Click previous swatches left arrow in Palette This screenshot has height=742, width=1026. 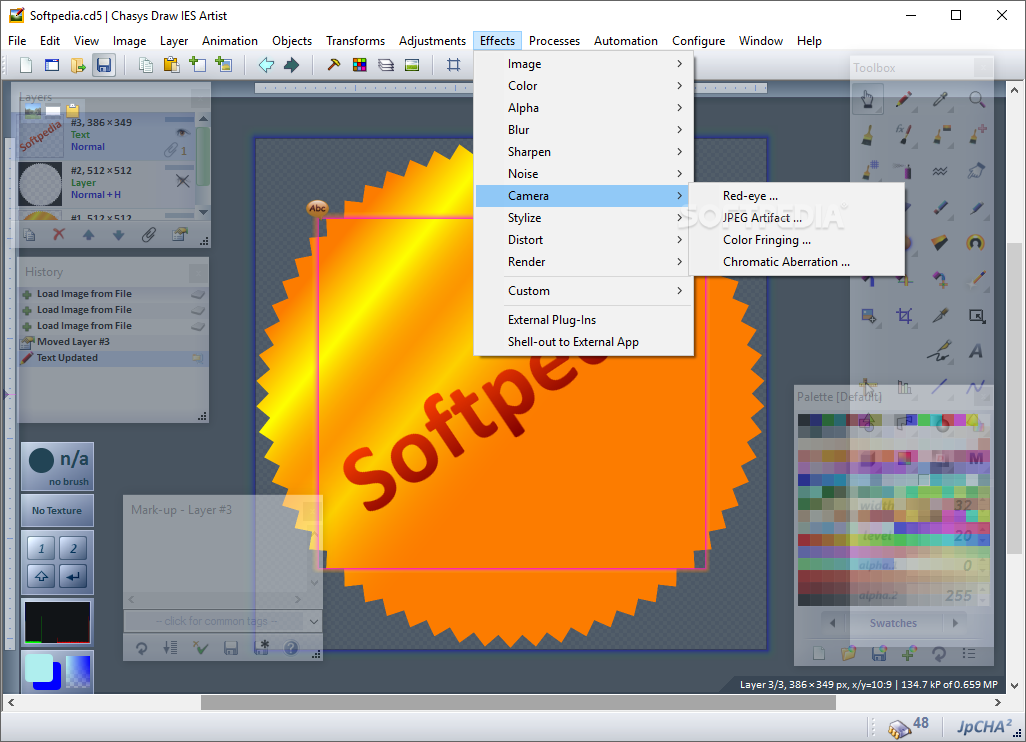(x=832, y=623)
